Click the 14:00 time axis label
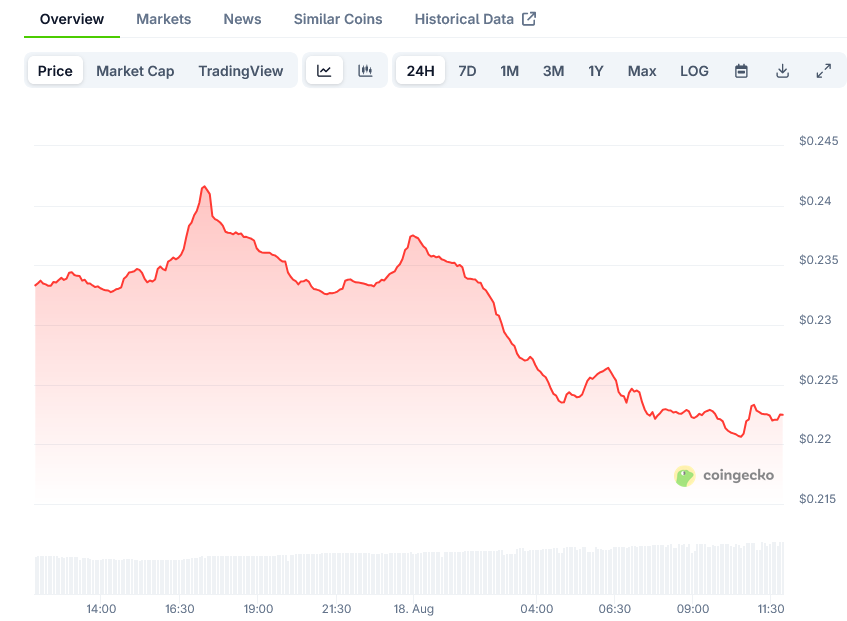Viewport: 847px width, 621px height. [101, 609]
